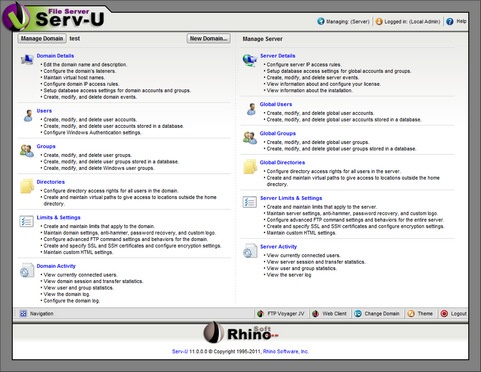Click the Limits & Settings checklist icon
The width and height of the screenshot is (481, 372).
pyautogui.click(x=26, y=221)
